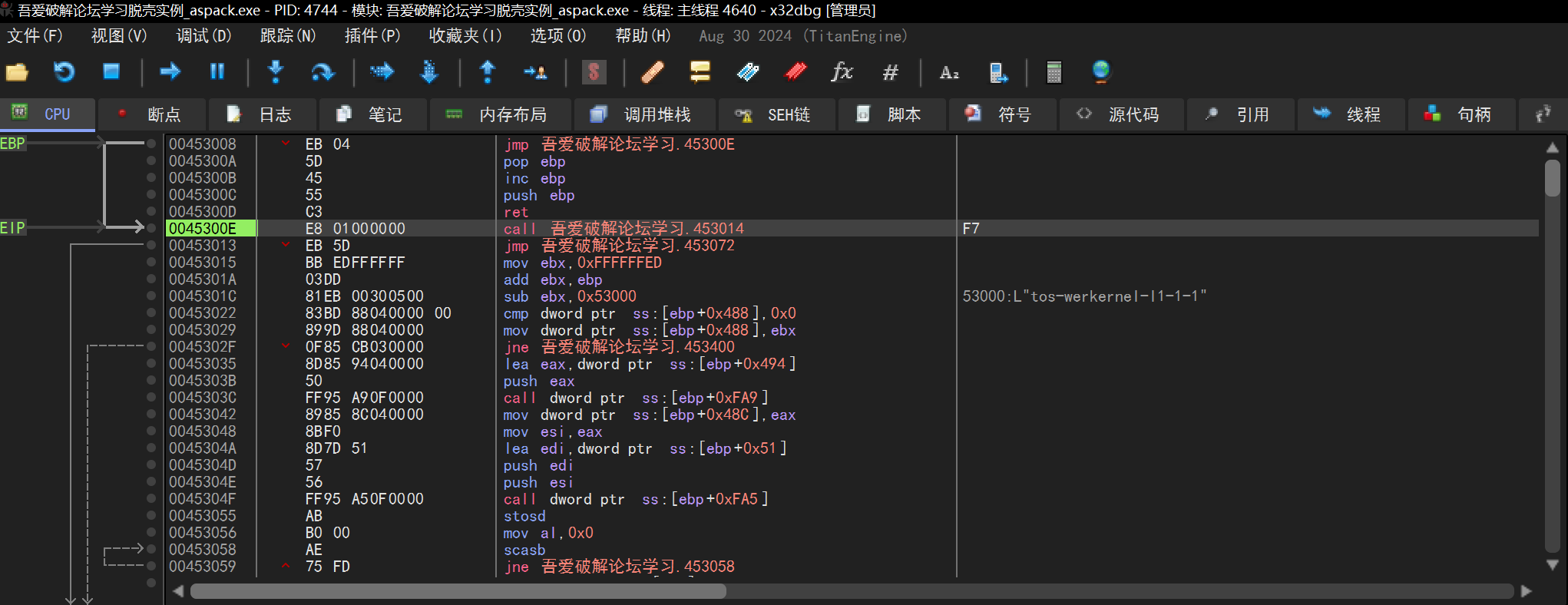Restart the debugged program
Viewport: 1568px width, 605px height.
coord(64,72)
